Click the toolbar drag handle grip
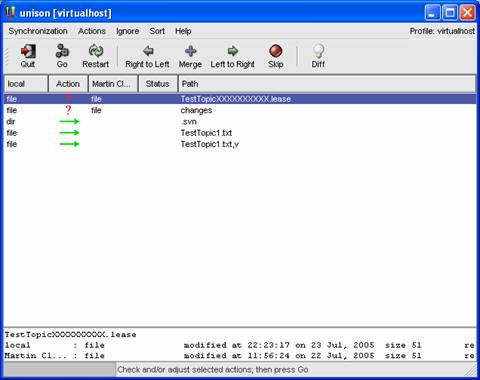Image resolution: width=480 pixels, height=380 pixels. coord(6,57)
